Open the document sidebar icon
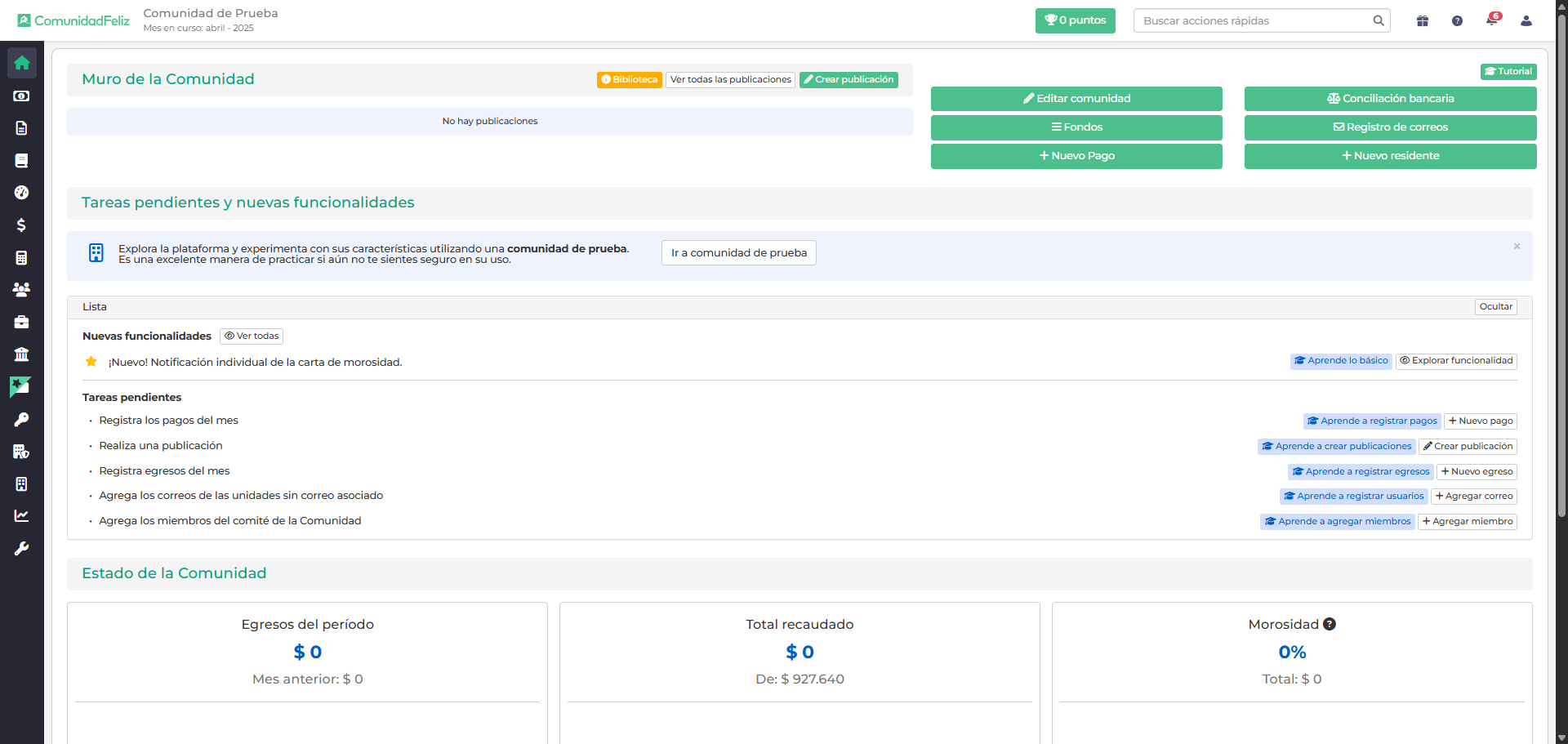The height and width of the screenshot is (744, 1568). (22, 128)
